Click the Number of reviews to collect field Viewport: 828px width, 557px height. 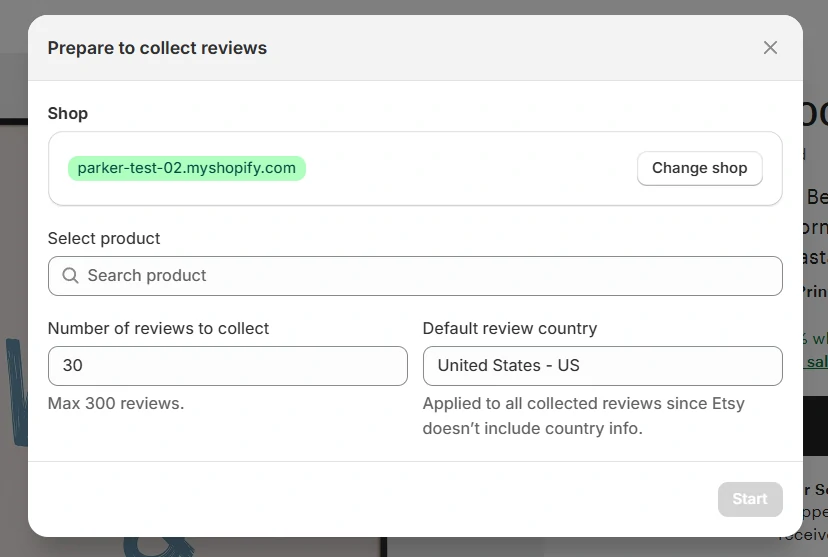click(228, 365)
